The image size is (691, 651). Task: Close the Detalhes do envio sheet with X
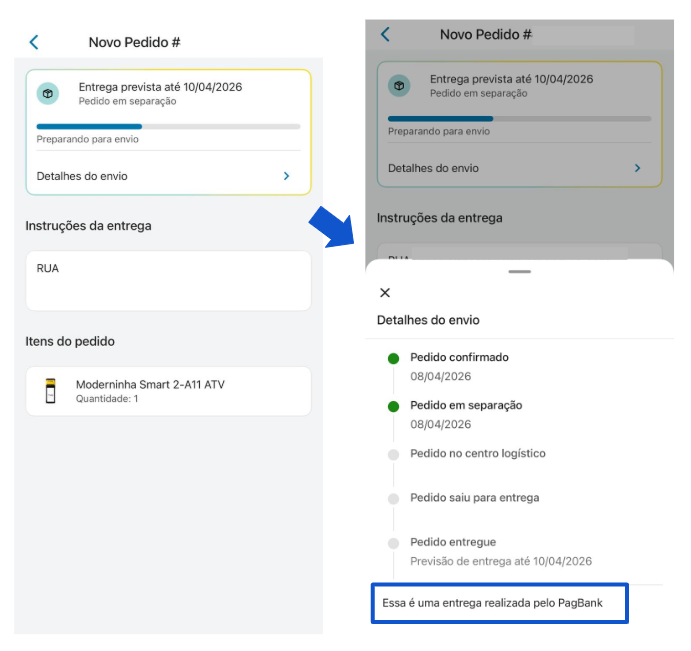click(x=385, y=293)
